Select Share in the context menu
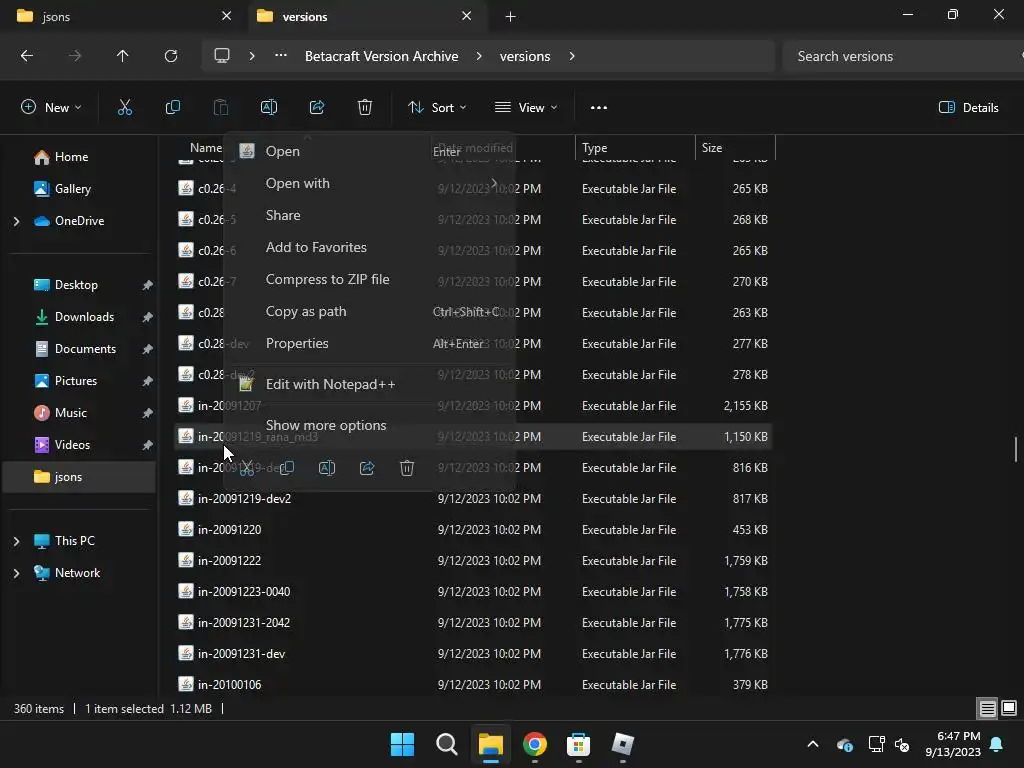This screenshot has height=768, width=1024. point(369,216)
